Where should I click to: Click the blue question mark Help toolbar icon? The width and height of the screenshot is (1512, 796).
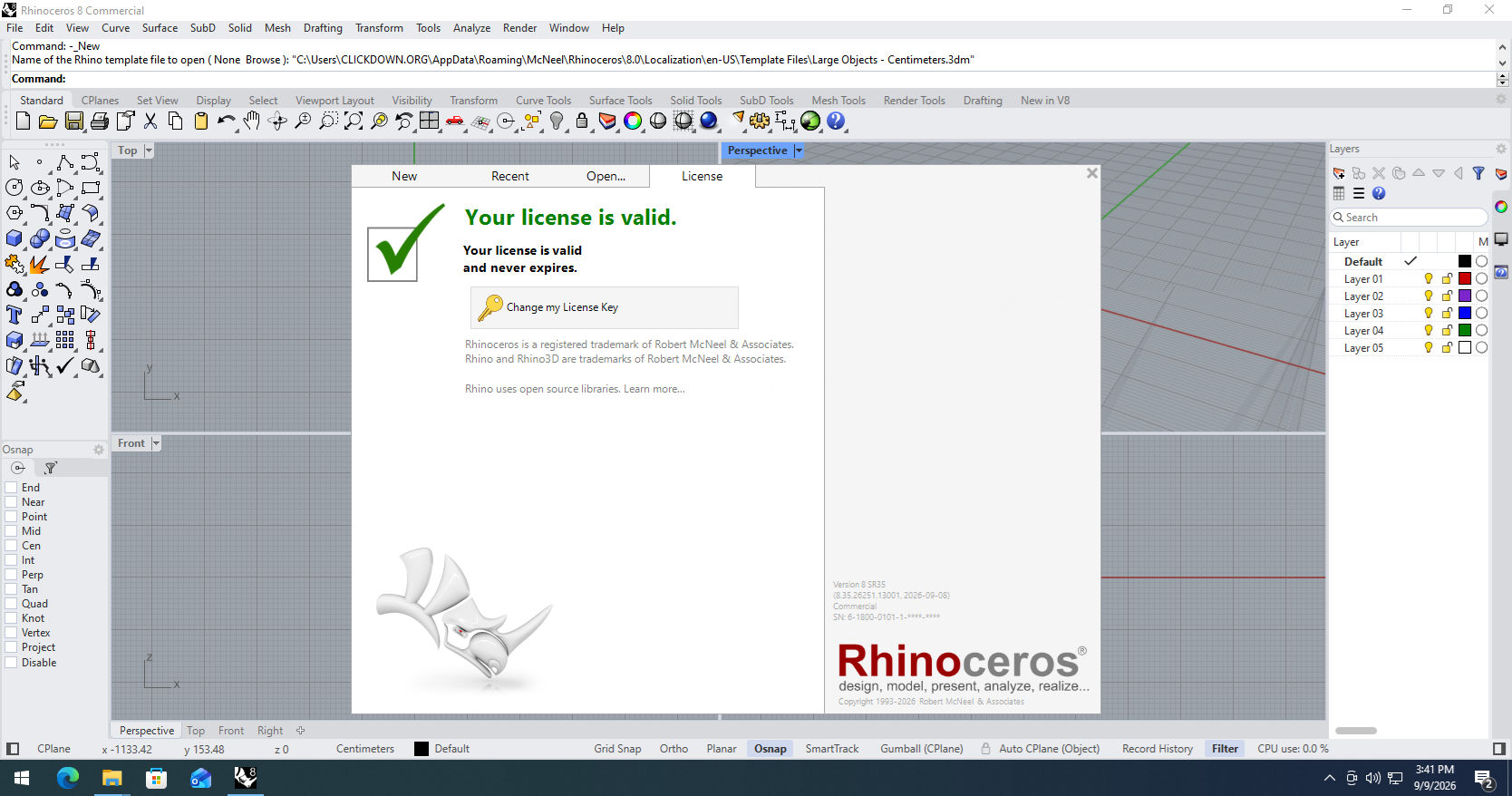click(836, 121)
